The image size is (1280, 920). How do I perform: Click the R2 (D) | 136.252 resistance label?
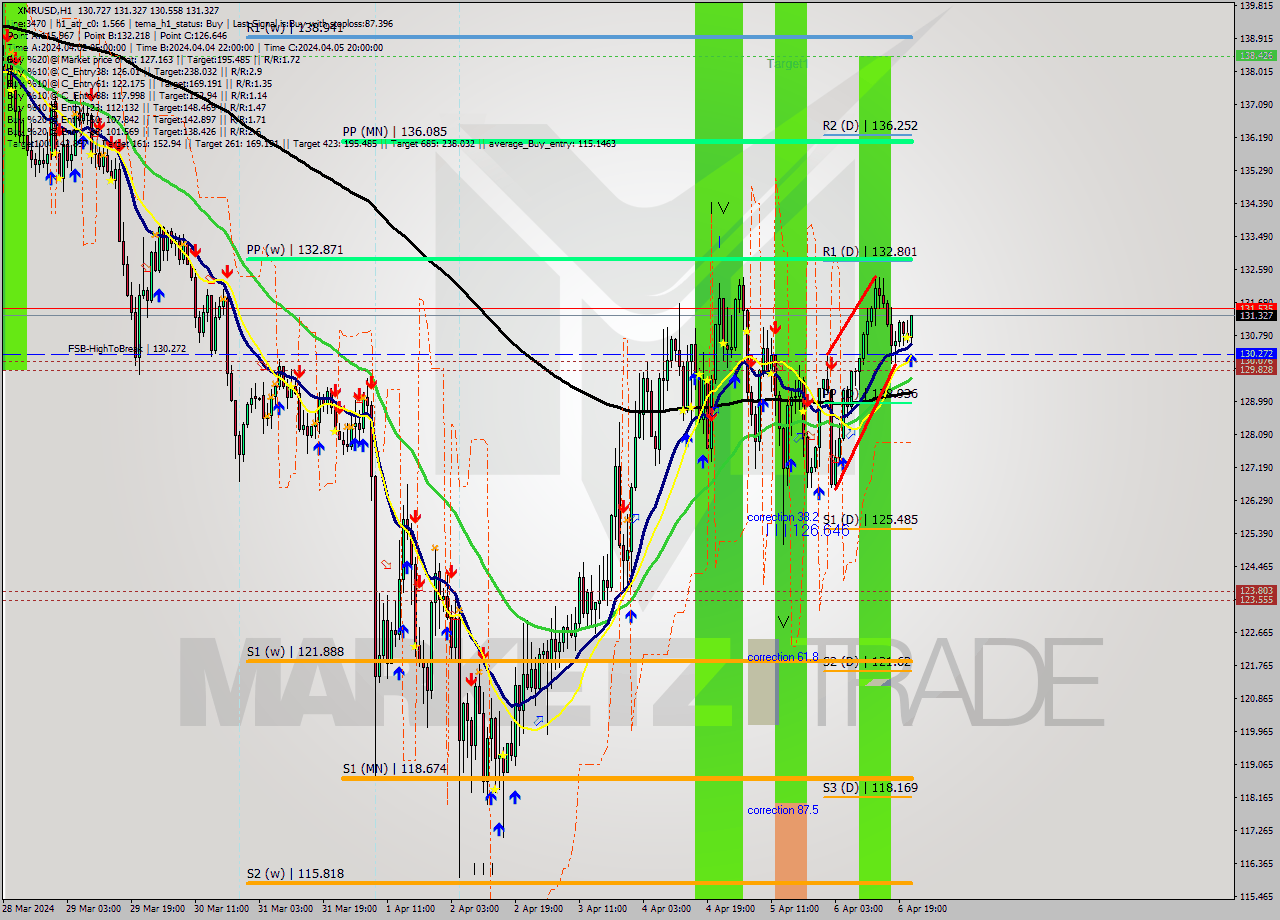pyautogui.click(x=870, y=126)
